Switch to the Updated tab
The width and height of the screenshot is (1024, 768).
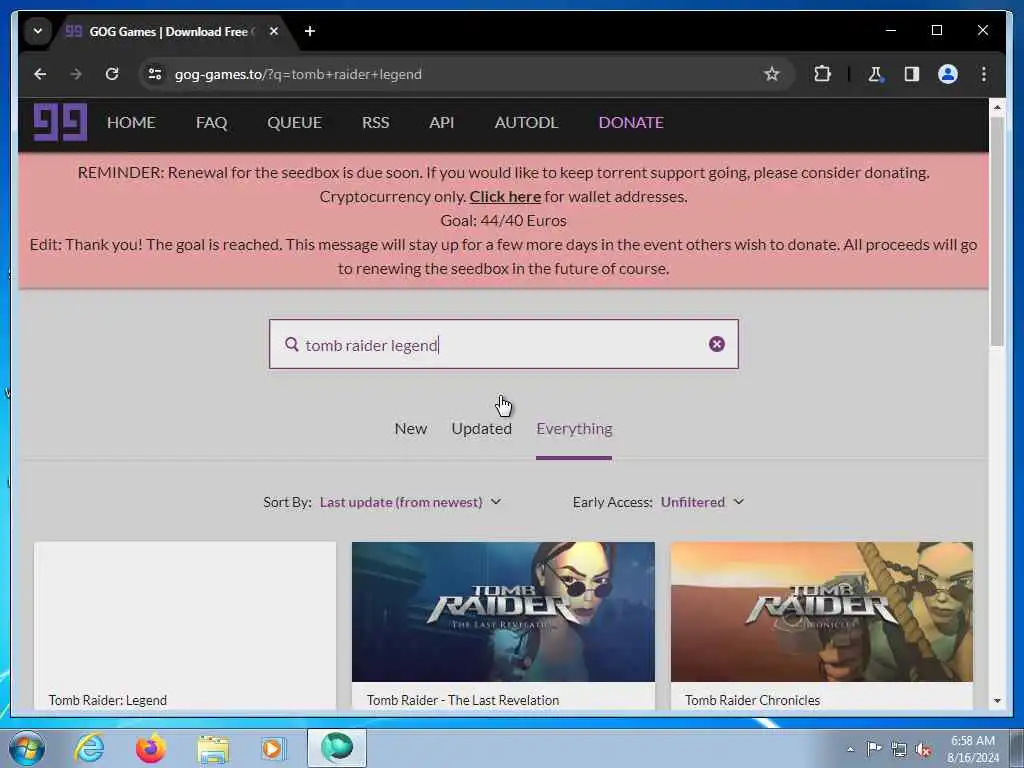tap(482, 429)
